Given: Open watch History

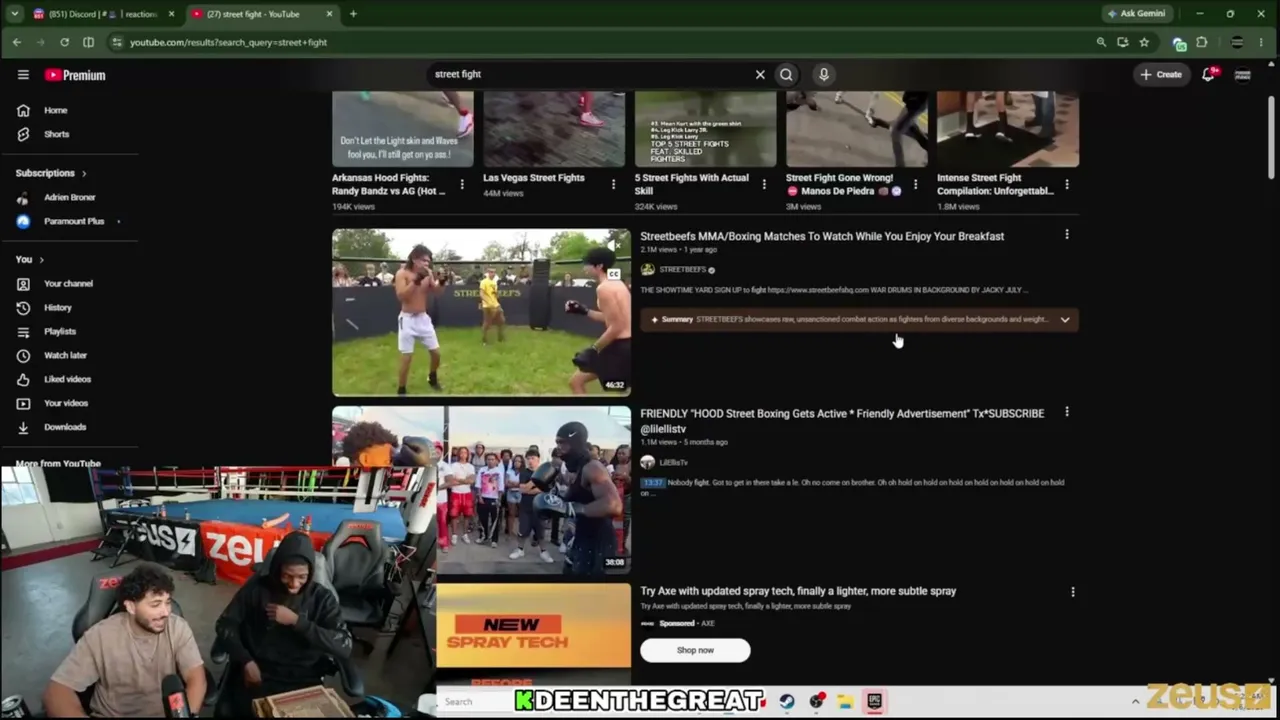Looking at the screenshot, I should [x=57, y=307].
